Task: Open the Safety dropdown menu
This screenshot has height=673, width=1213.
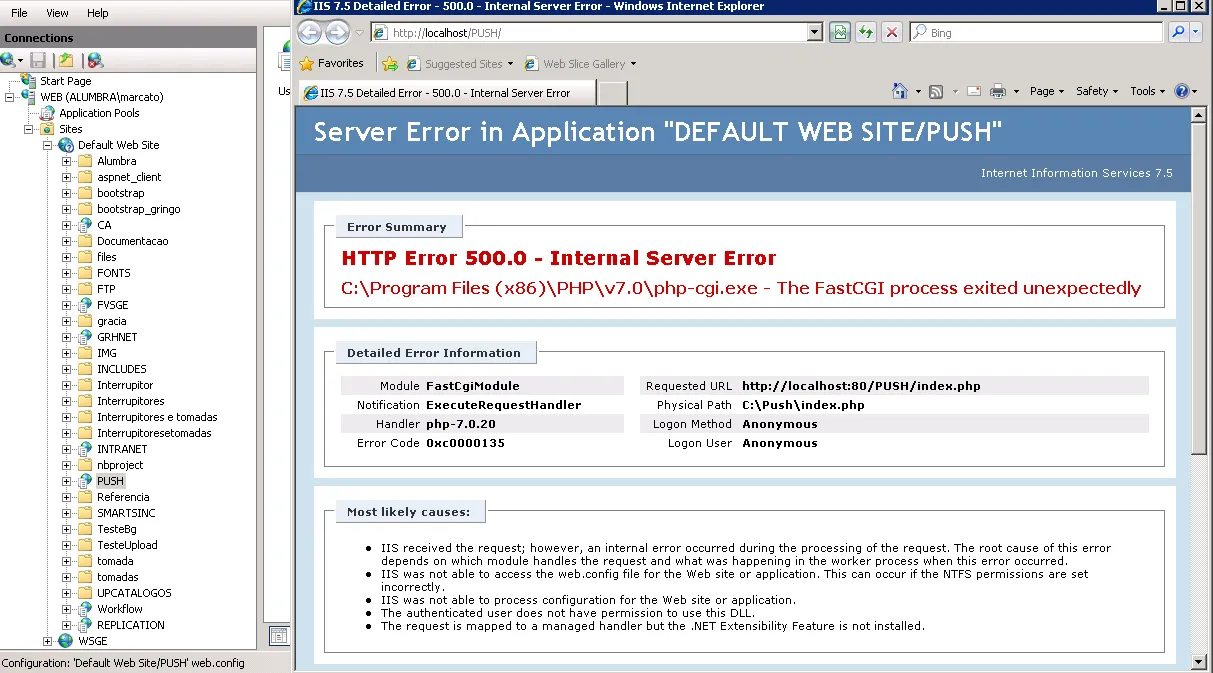Action: click(x=1096, y=91)
